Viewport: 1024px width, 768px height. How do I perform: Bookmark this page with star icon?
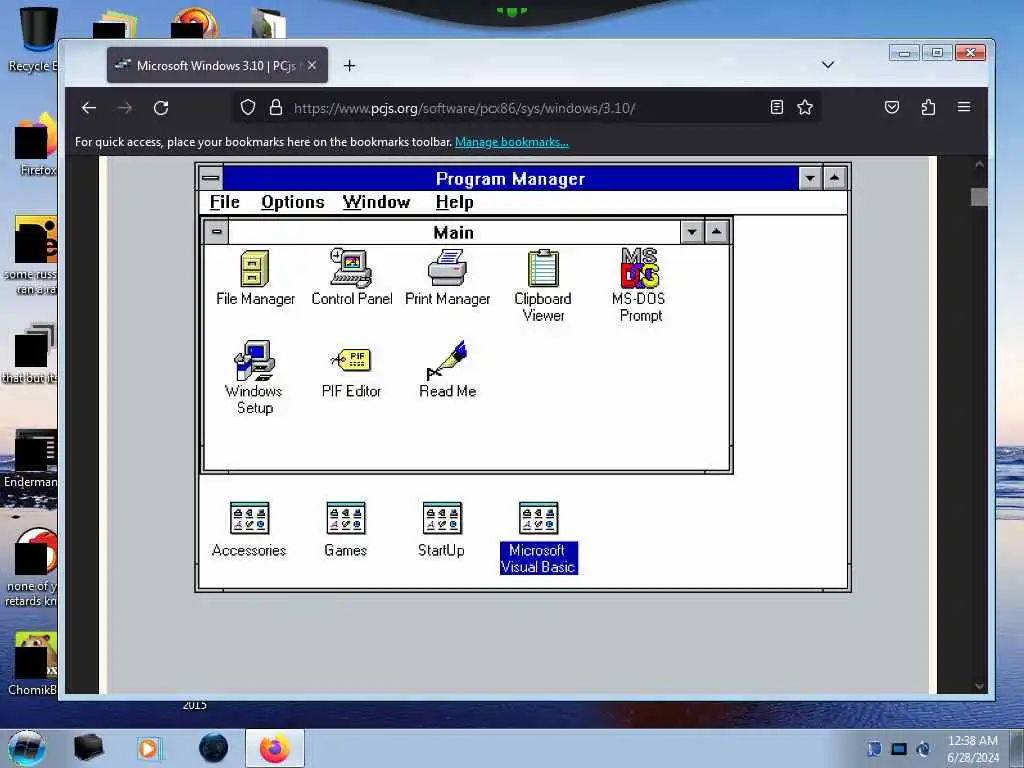click(805, 107)
